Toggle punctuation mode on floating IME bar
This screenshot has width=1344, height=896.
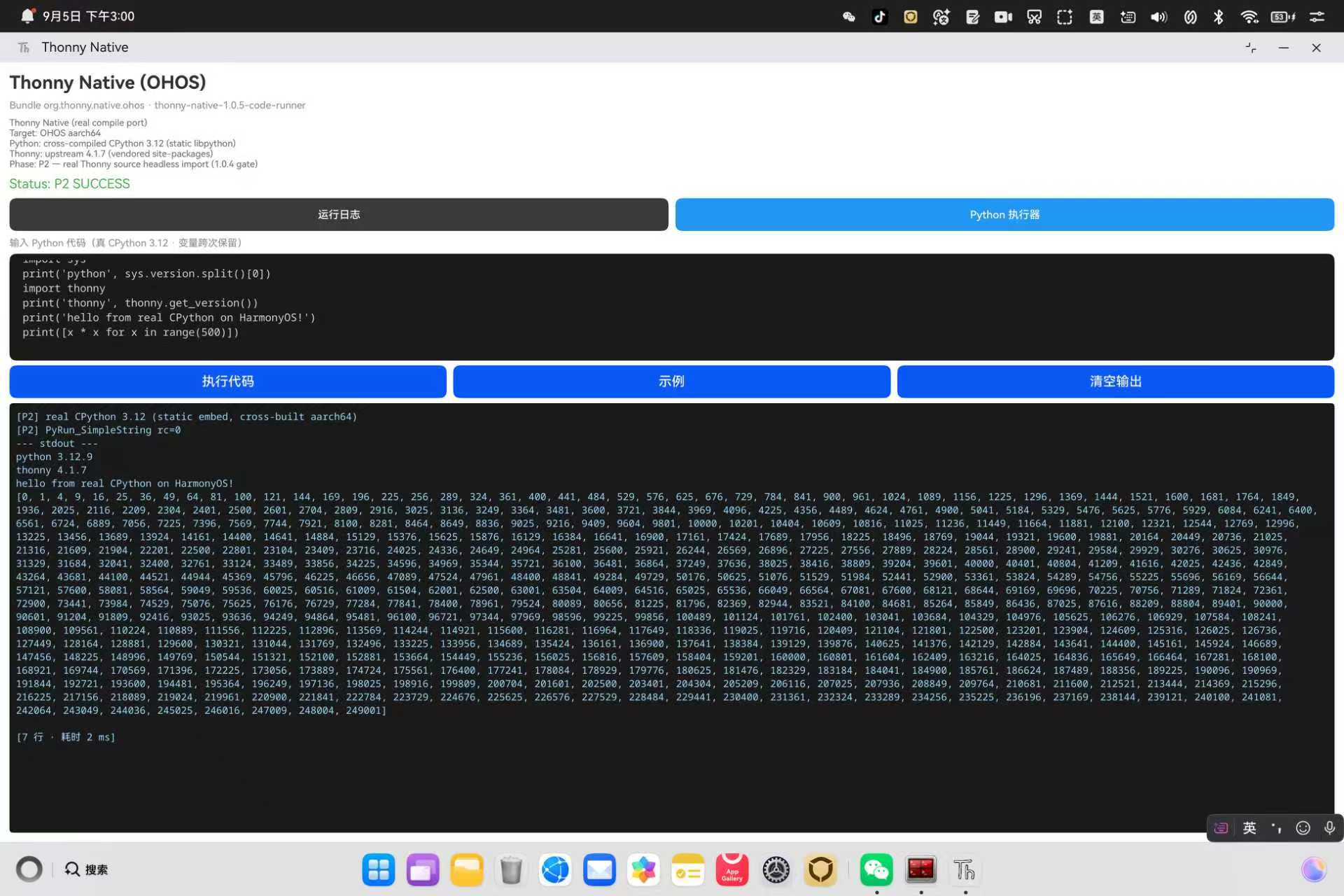(x=1276, y=828)
